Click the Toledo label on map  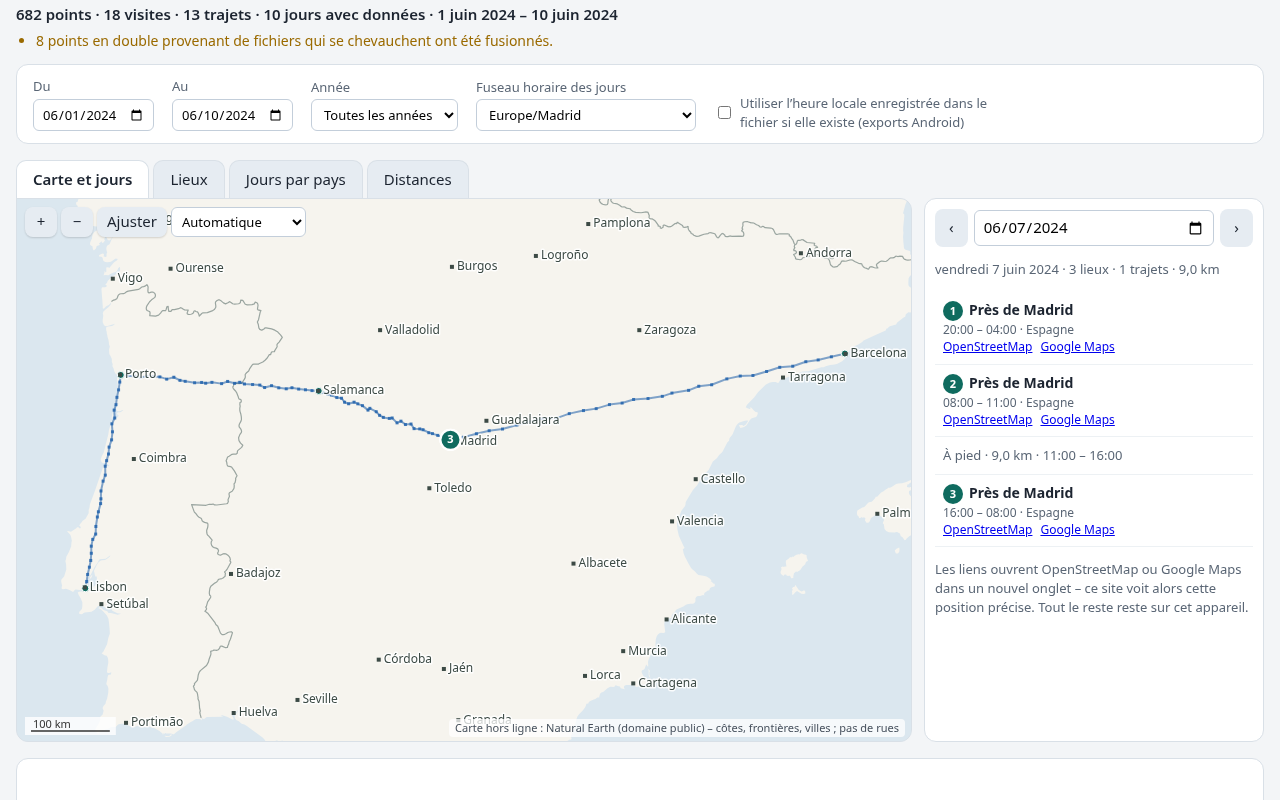click(x=453, y=488)
